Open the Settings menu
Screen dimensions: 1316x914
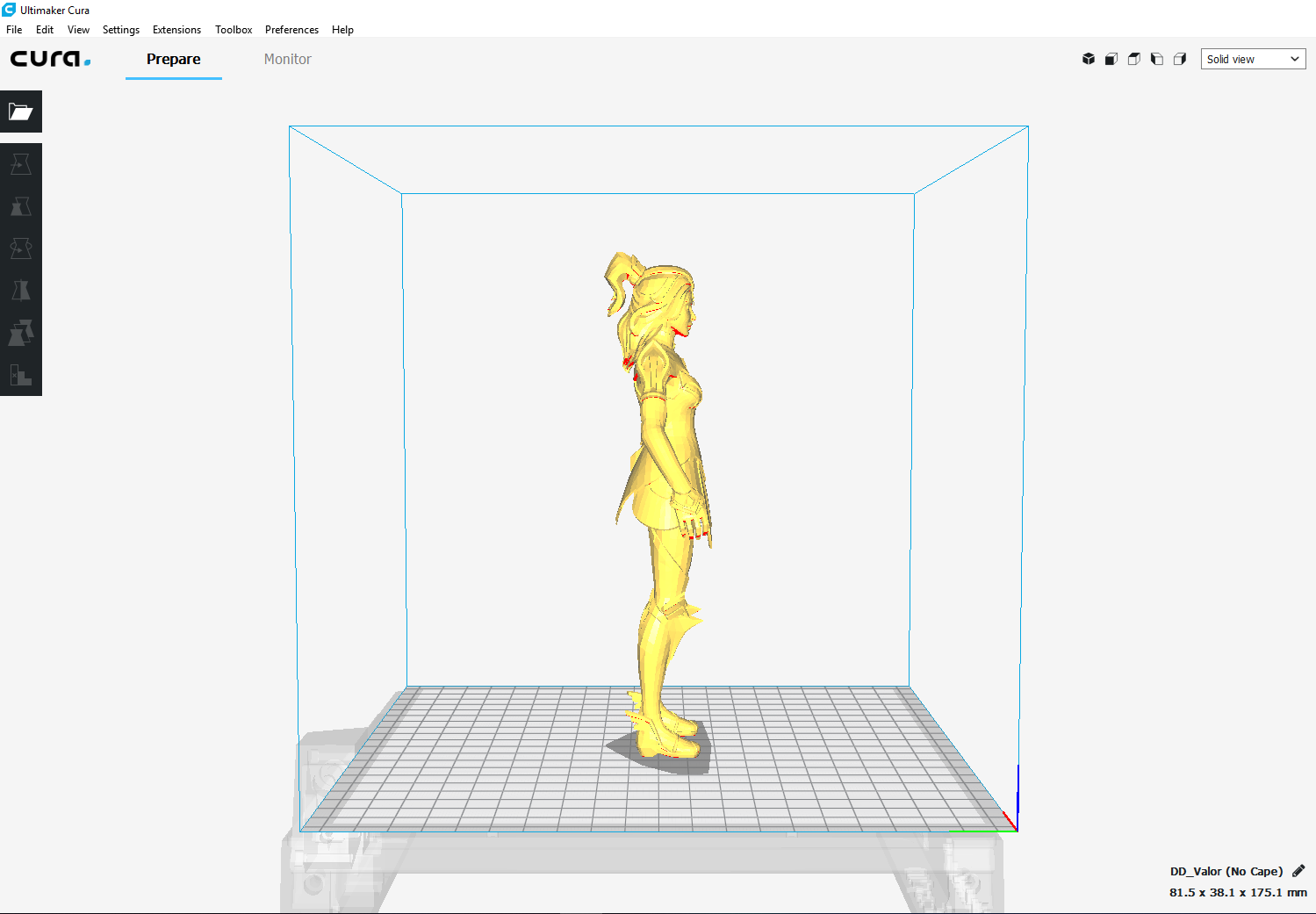121,30
